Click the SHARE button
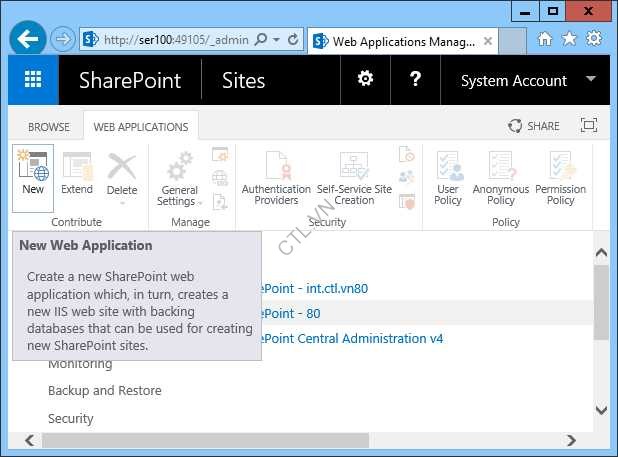The height and width of the screenshot is (457, 618). pos(534,126)
